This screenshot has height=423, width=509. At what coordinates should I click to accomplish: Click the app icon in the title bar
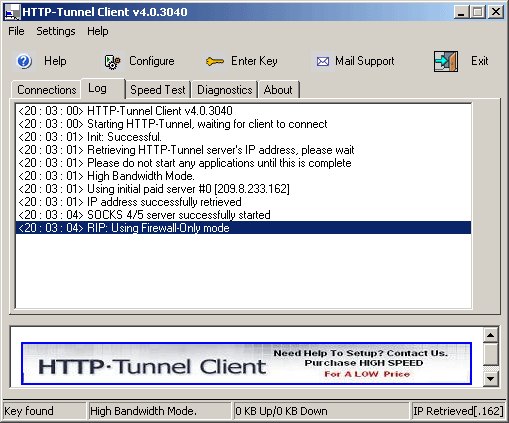pos(12,12)
